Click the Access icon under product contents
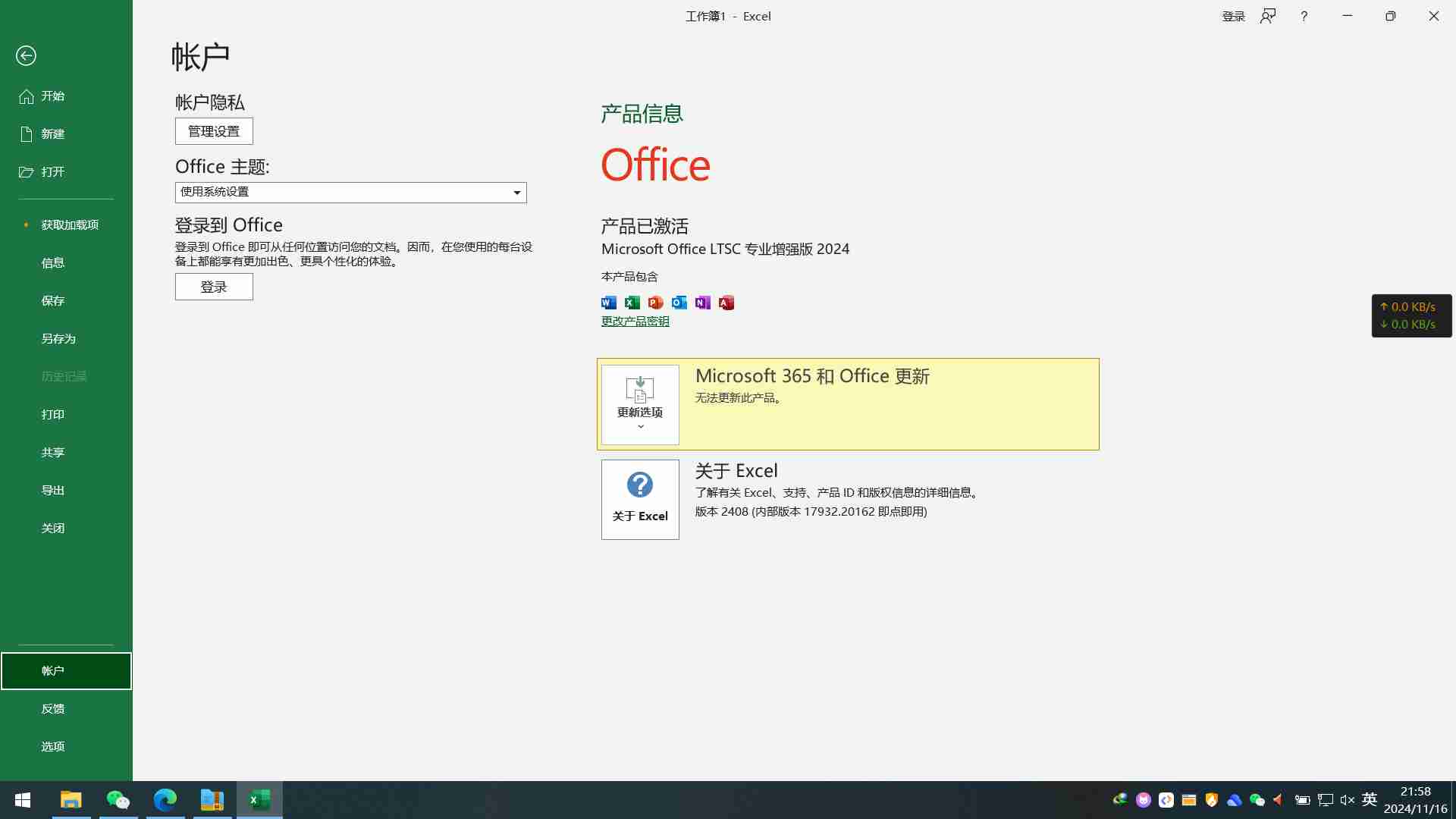The width and height of the screenshot is (1456, 819). tap(726, 303)
